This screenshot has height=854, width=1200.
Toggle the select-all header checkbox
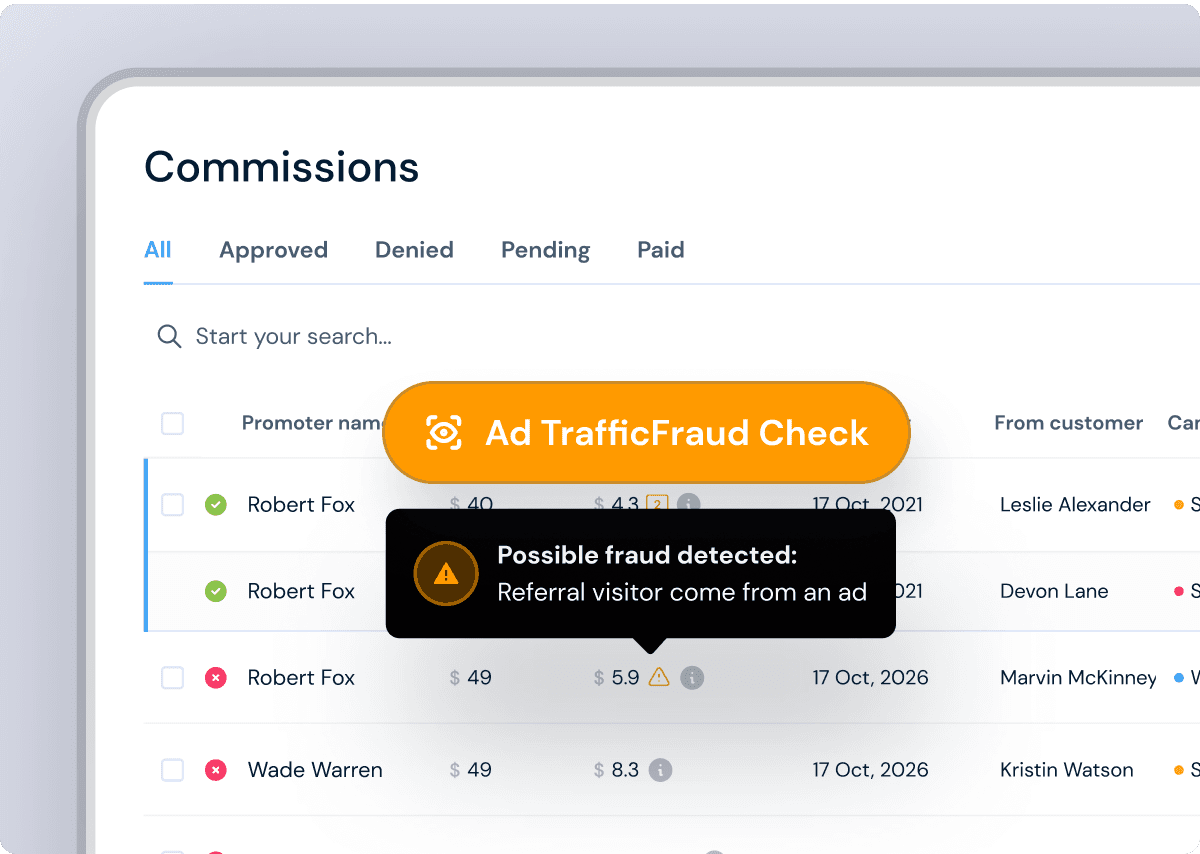pyautogui.click(x=173, y=424)
